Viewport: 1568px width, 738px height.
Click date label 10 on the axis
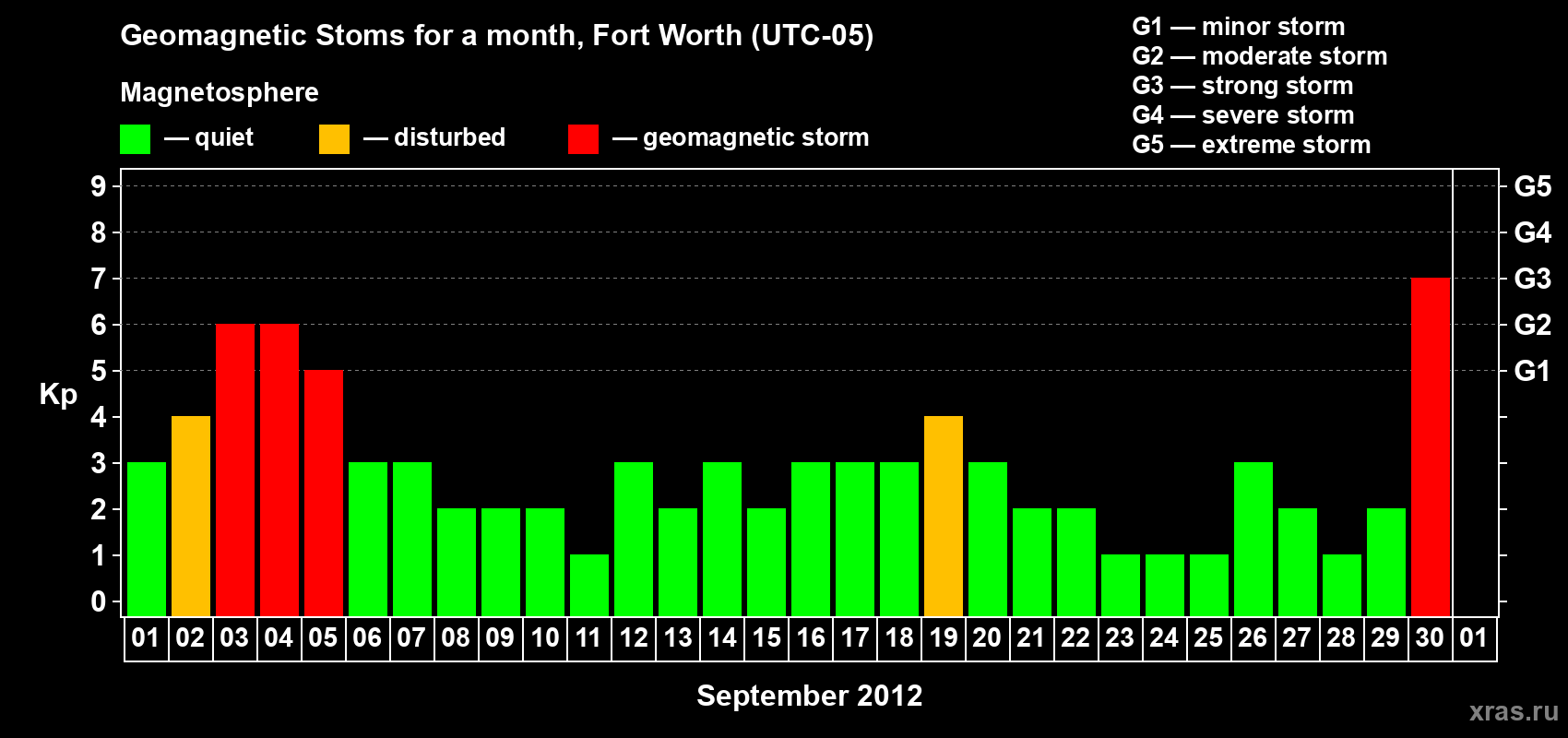(x=544, y=638)
